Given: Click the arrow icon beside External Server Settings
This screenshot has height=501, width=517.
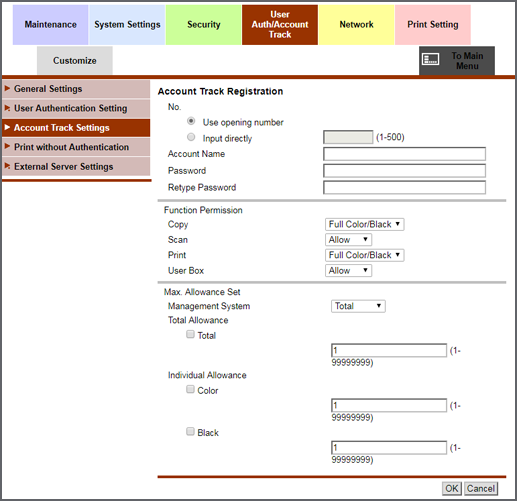Looking at the screenshot, I should coord(7,166).
